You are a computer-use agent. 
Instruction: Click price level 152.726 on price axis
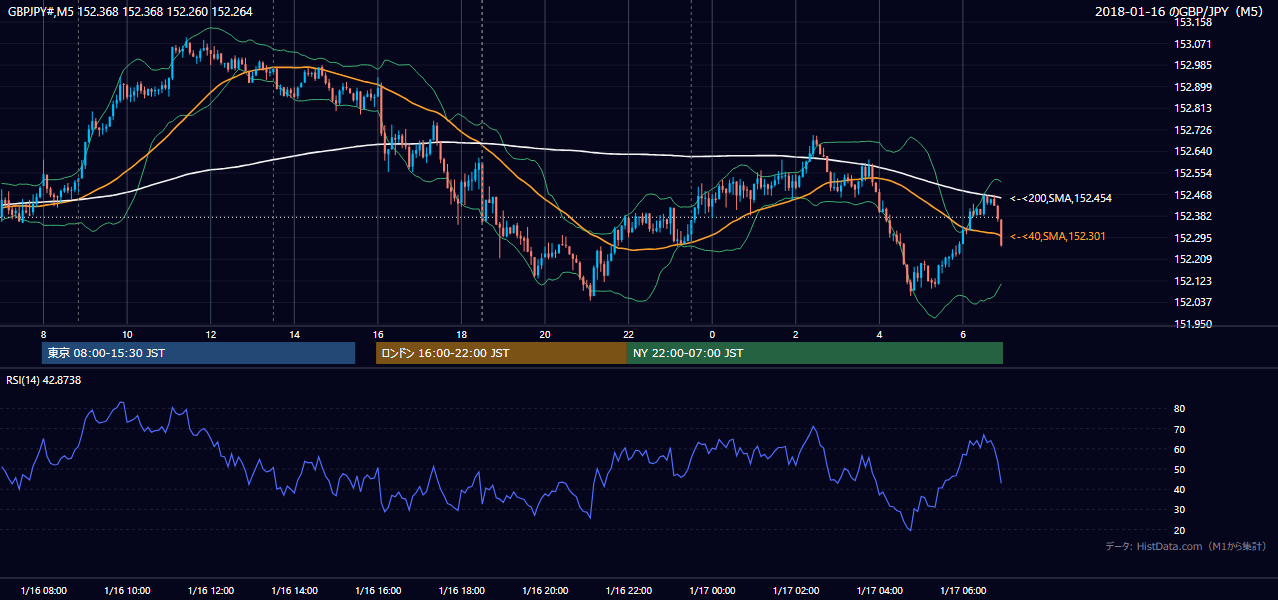[x=1193, y=130]
